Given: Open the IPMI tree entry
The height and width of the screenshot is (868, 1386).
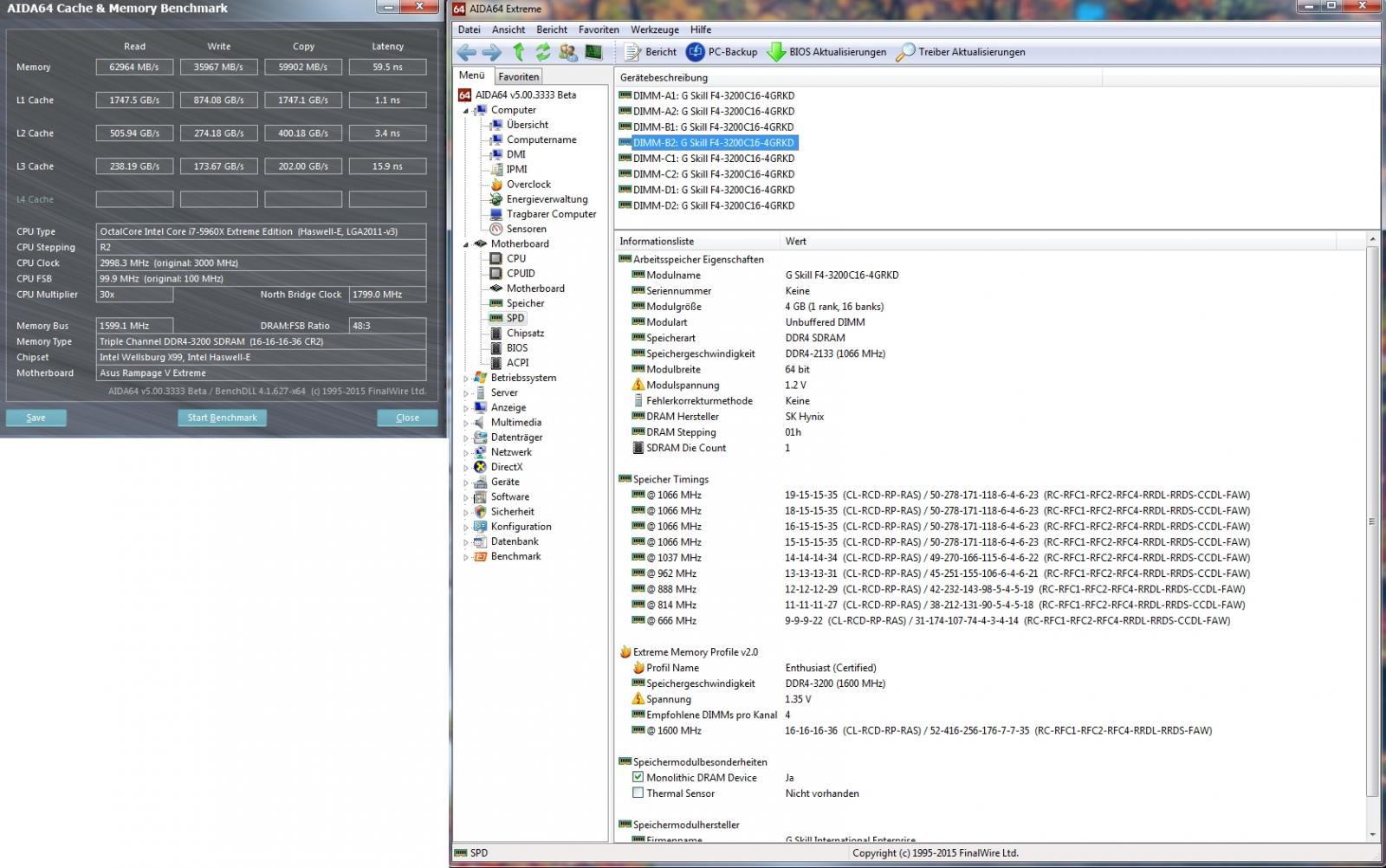Looking at the screenshot, I should 508,170.
